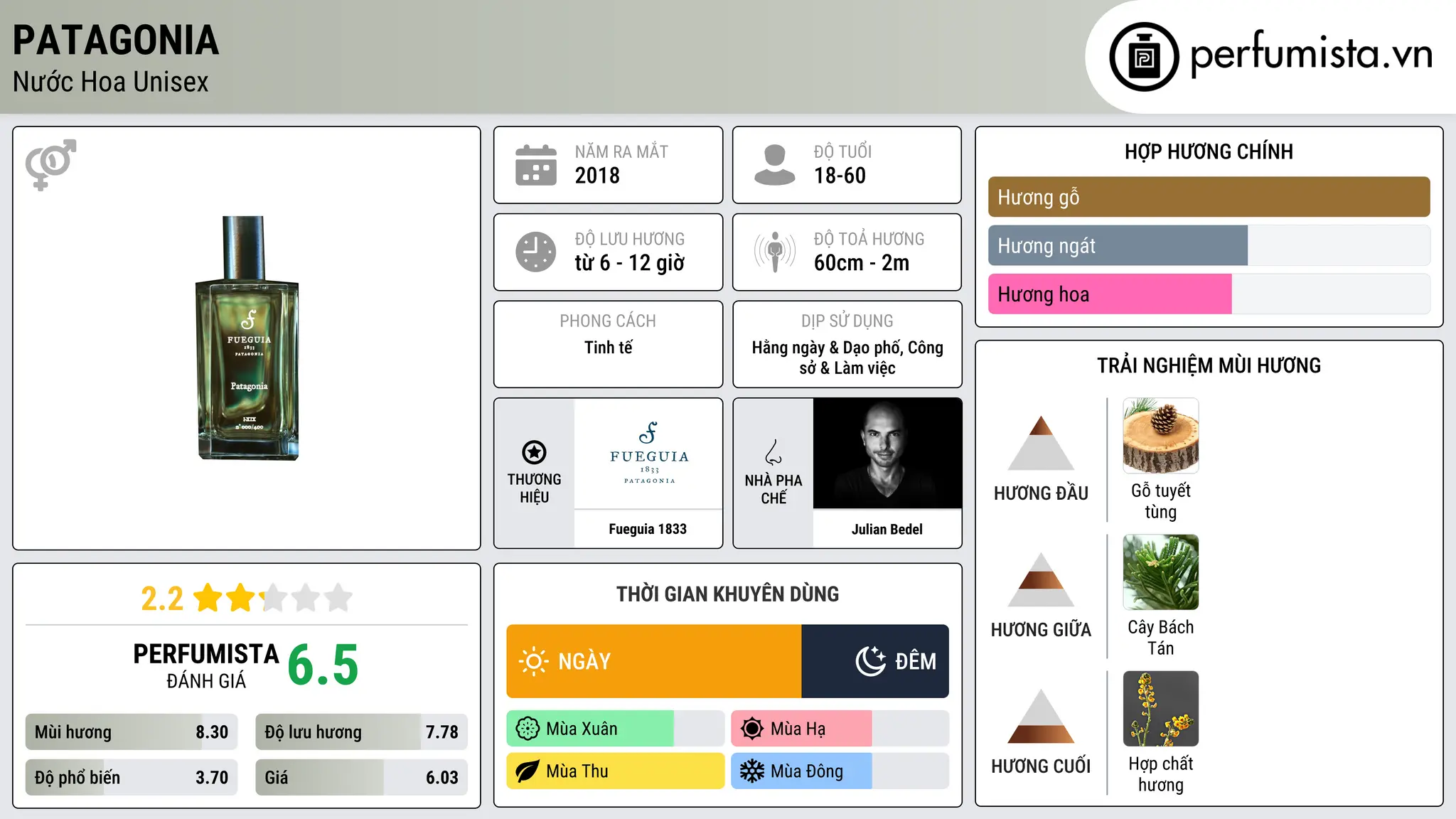Click the perfumista.vn perfume bottle logo icon
1456x819 pixels.
coord(1144,57)
